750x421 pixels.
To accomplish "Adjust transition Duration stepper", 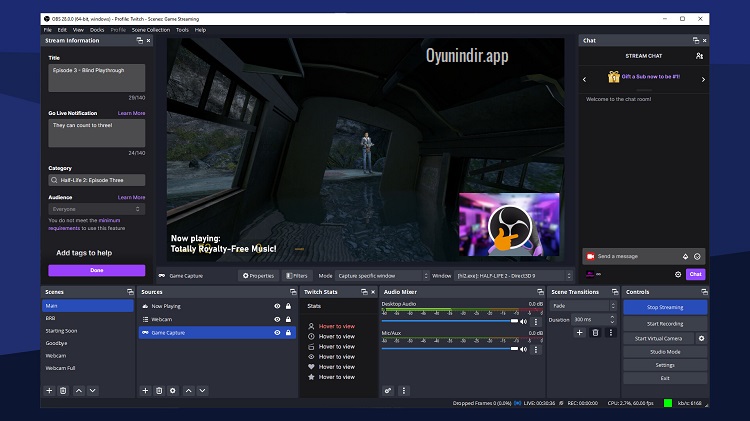I will point(612,319).
